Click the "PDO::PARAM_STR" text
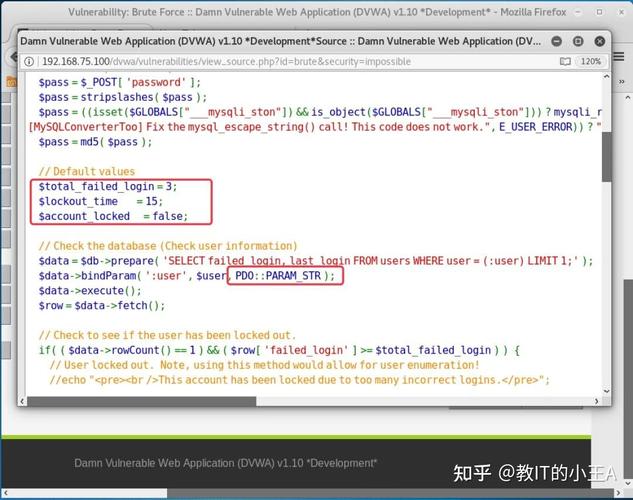The width and height of the screenshot is (633, 500). tap(278, 276)
